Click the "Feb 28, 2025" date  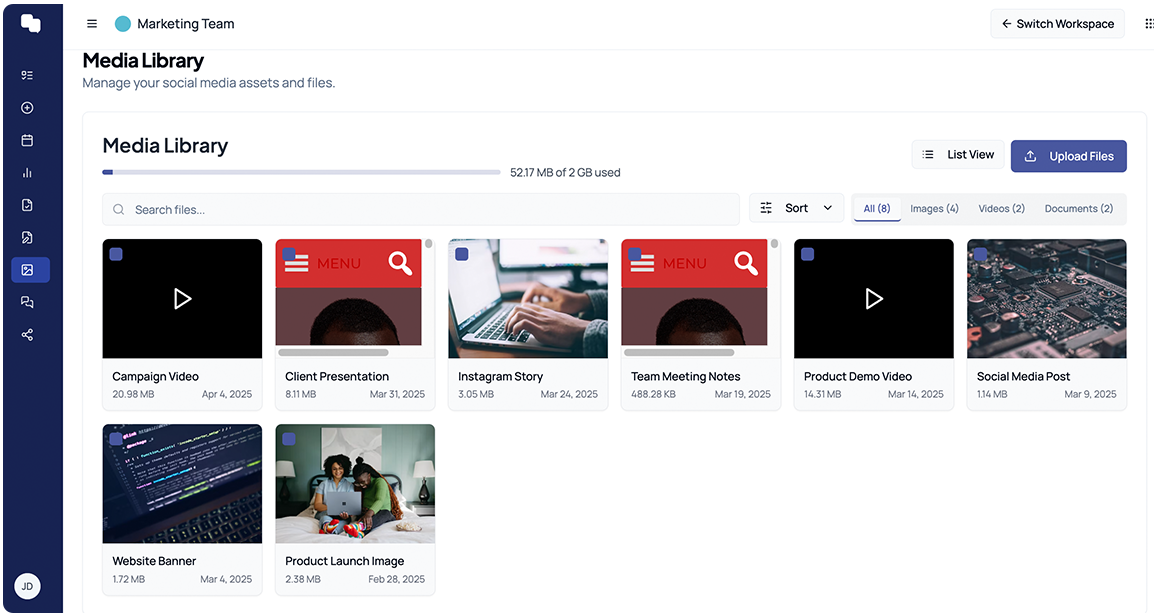(396, 580)
